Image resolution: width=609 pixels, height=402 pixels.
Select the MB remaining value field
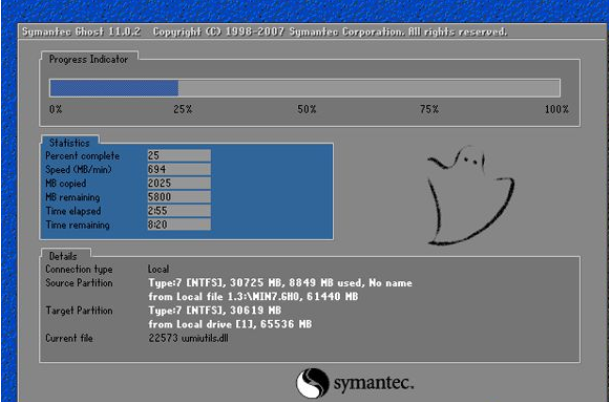click(x=178, y=198)
